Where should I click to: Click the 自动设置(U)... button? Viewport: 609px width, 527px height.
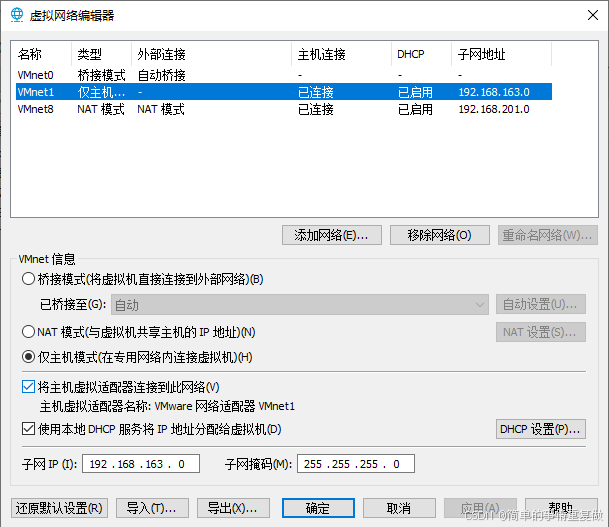pyautogui.click(x=541, y=304)
